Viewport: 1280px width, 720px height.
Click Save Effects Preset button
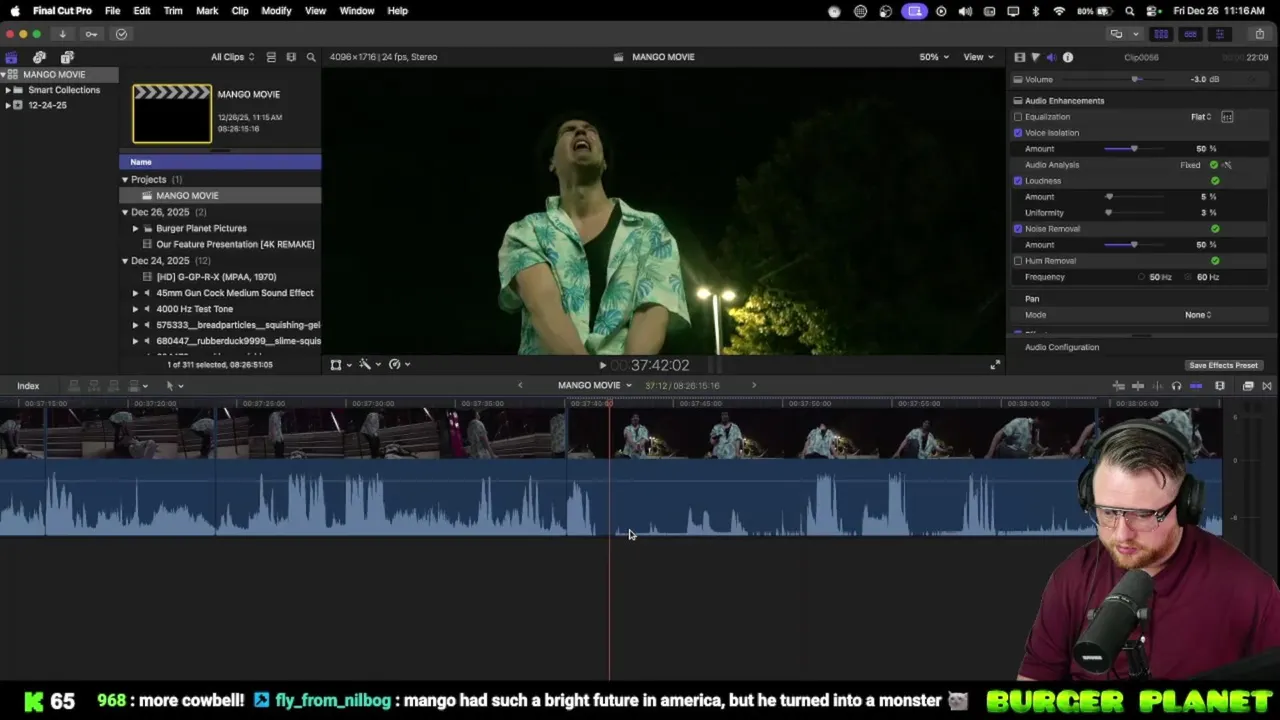(x=1223, y=366)
